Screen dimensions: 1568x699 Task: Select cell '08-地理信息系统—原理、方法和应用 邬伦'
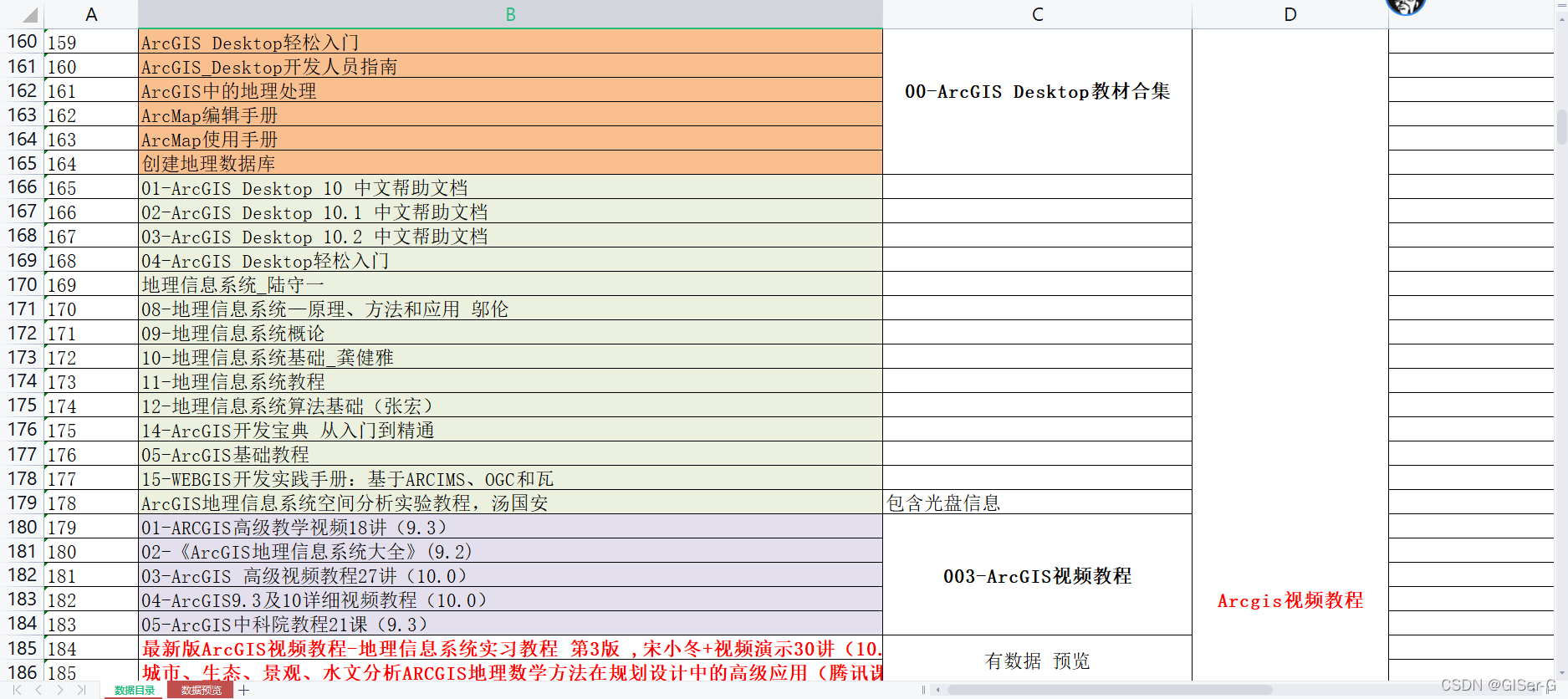point(510,309)
